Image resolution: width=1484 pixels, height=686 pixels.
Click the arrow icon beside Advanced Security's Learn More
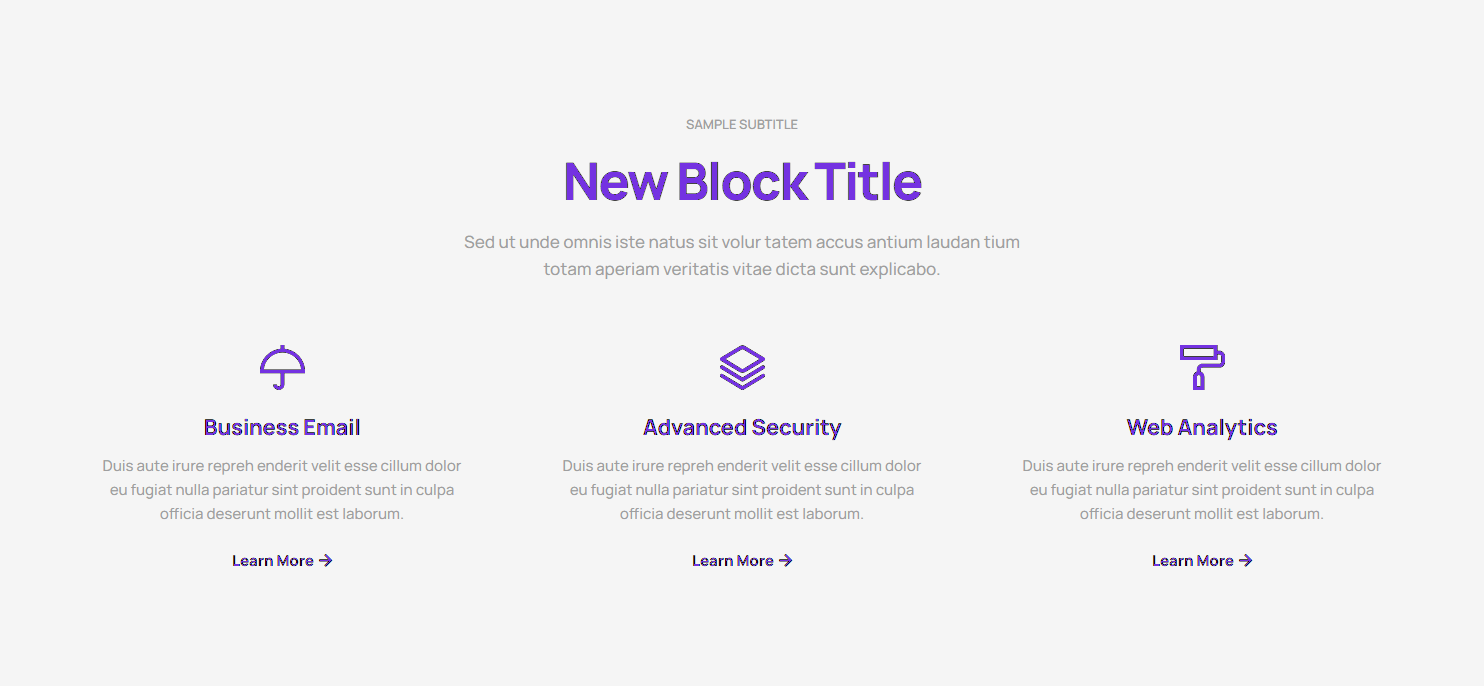point(785,561)
